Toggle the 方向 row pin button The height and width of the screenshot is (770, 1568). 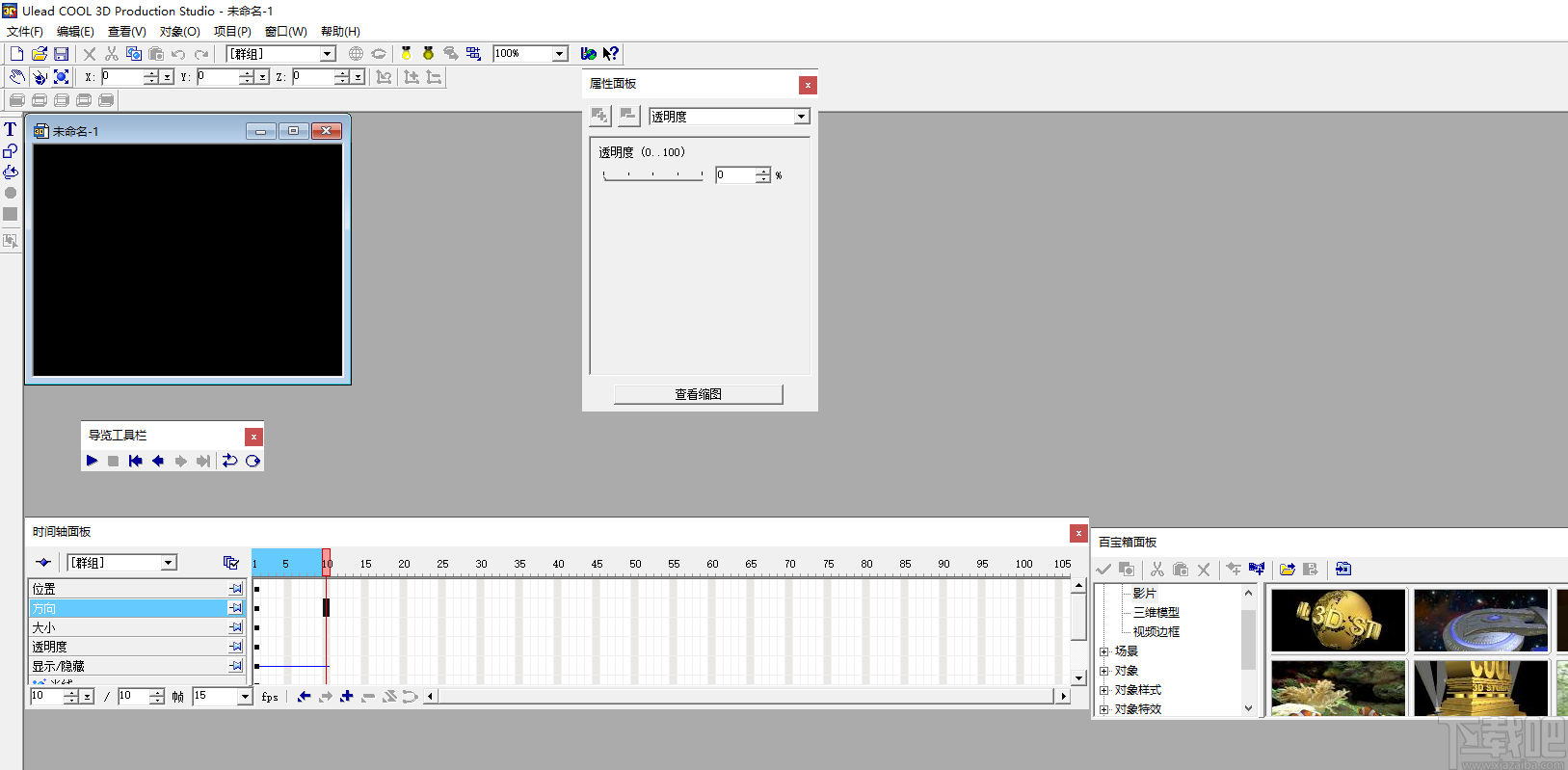[x=235, y=608]
